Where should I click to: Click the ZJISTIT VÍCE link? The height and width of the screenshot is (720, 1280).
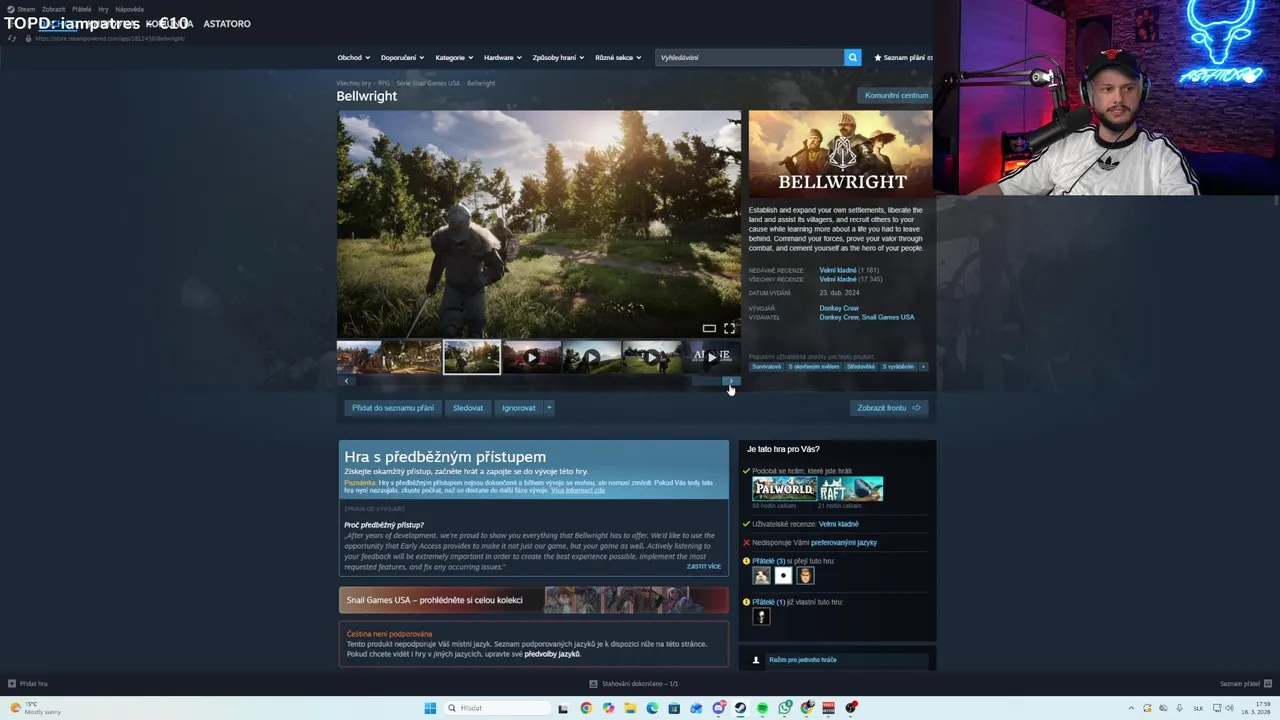704,567
